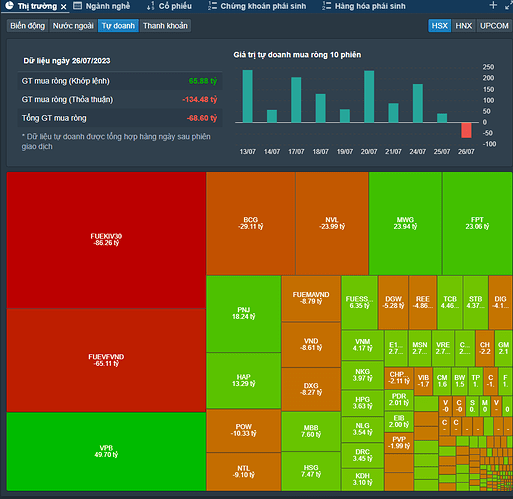Expand panel to fullscreen with arrows icon
The height and width of the screenshot is (499, 513).
tap(509, 5)
